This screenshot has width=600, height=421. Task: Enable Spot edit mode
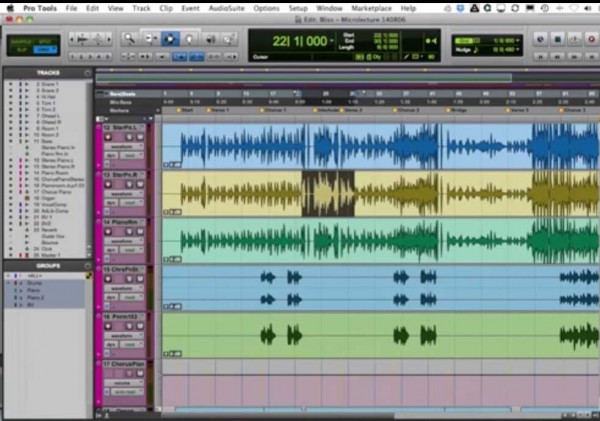coord(45,41)
